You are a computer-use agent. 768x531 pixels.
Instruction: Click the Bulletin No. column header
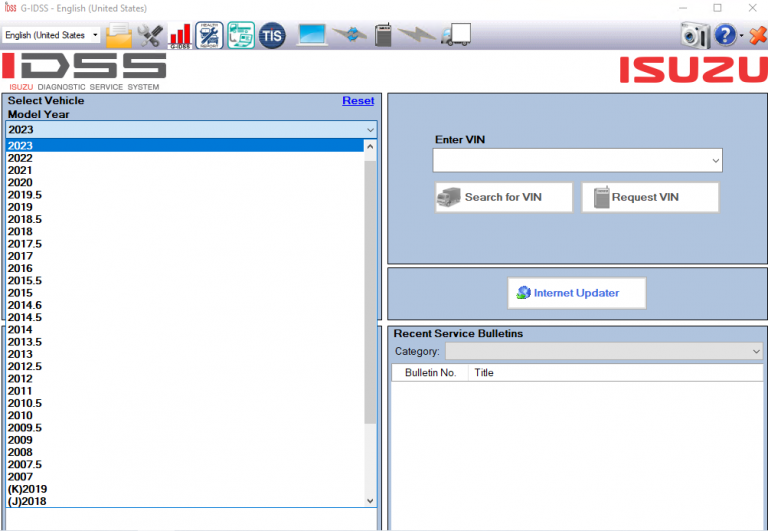pos(430,373)
